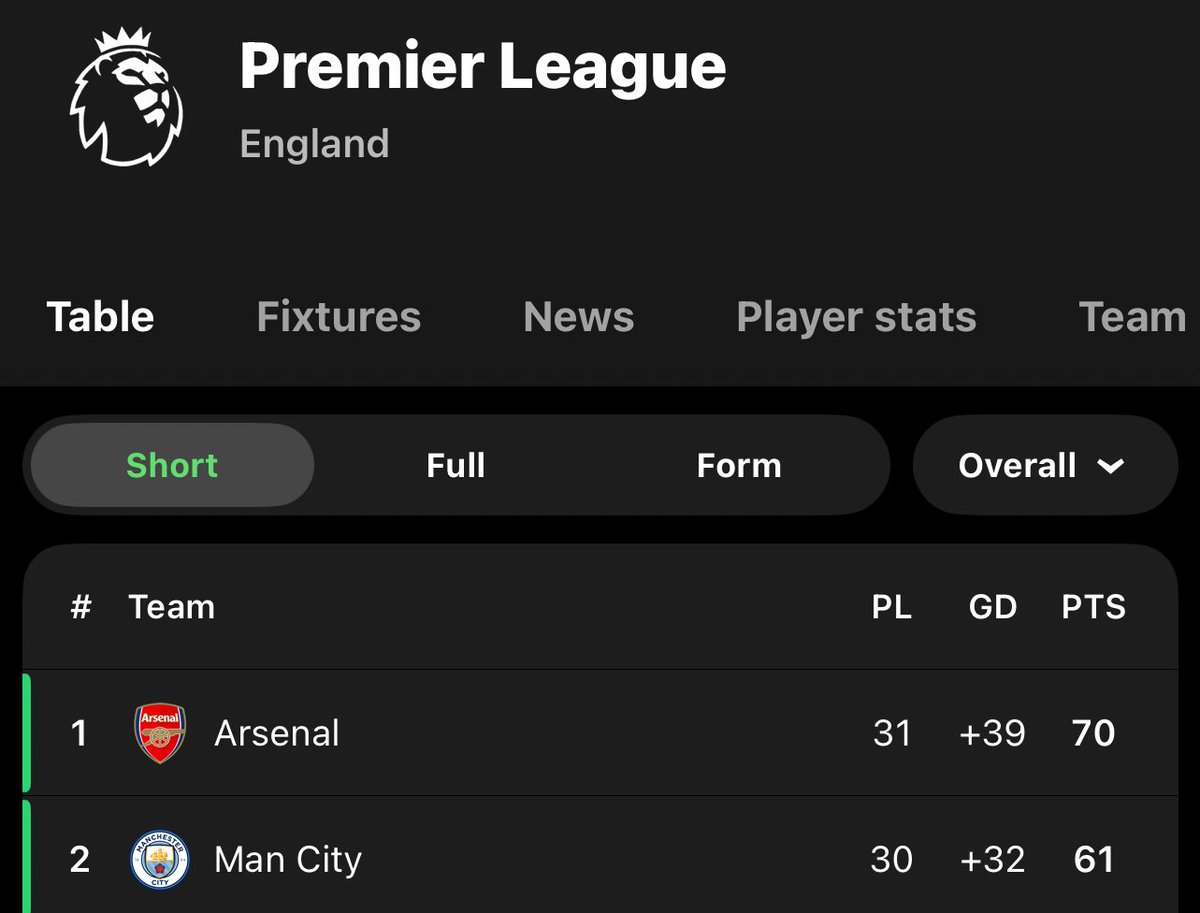1200x913 pixels.
Task: Switch to the Form table view
Action: pyautogui.click(x=739, y=466)
